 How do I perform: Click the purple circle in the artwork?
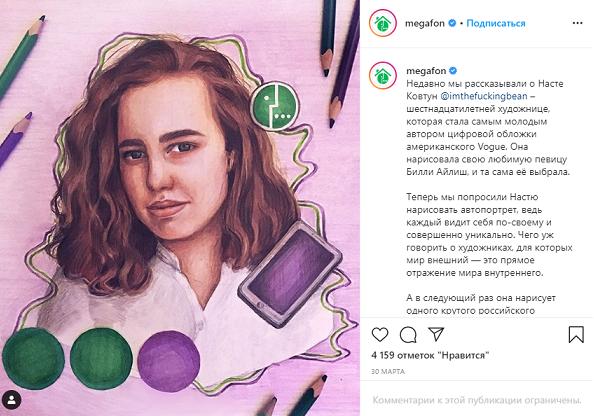(x=169, y=361)
